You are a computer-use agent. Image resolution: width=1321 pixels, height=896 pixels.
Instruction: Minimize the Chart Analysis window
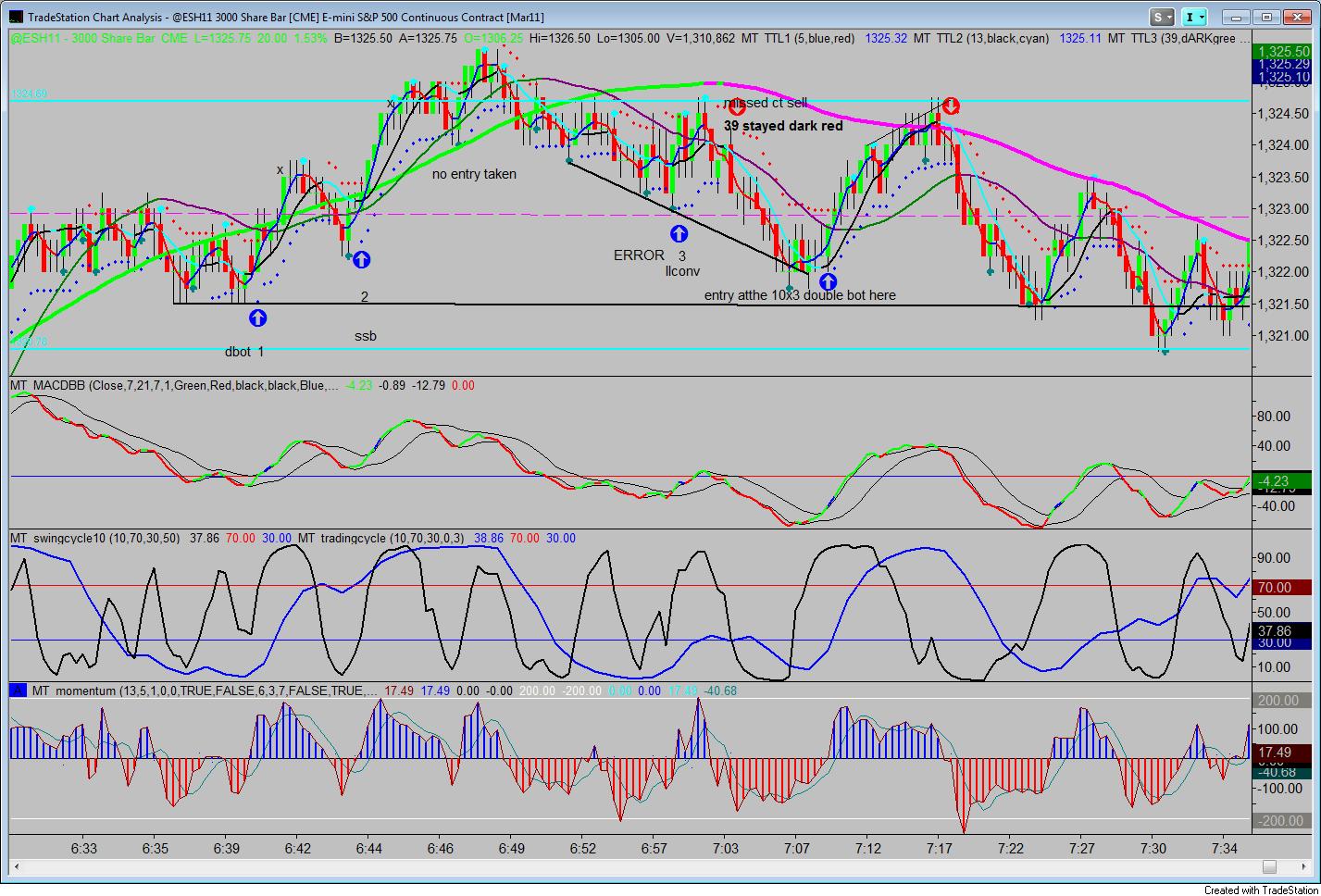(1236, 17)
